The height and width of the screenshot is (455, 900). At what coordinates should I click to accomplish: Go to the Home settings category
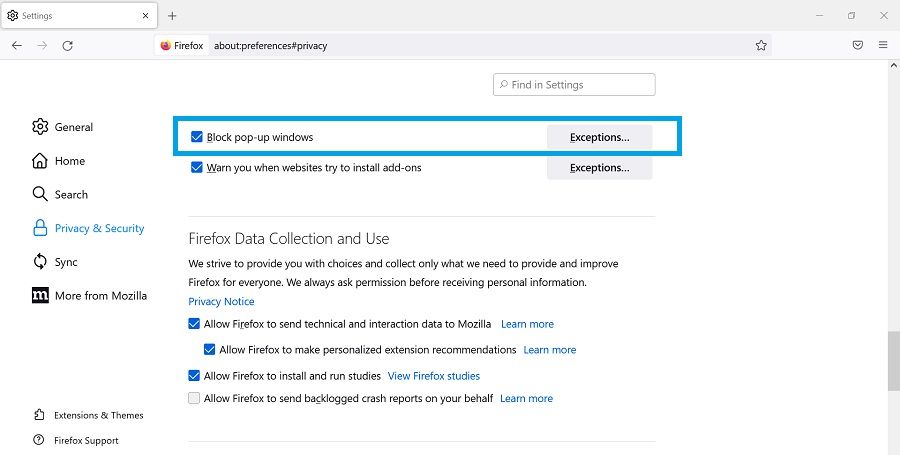(69, 161)
